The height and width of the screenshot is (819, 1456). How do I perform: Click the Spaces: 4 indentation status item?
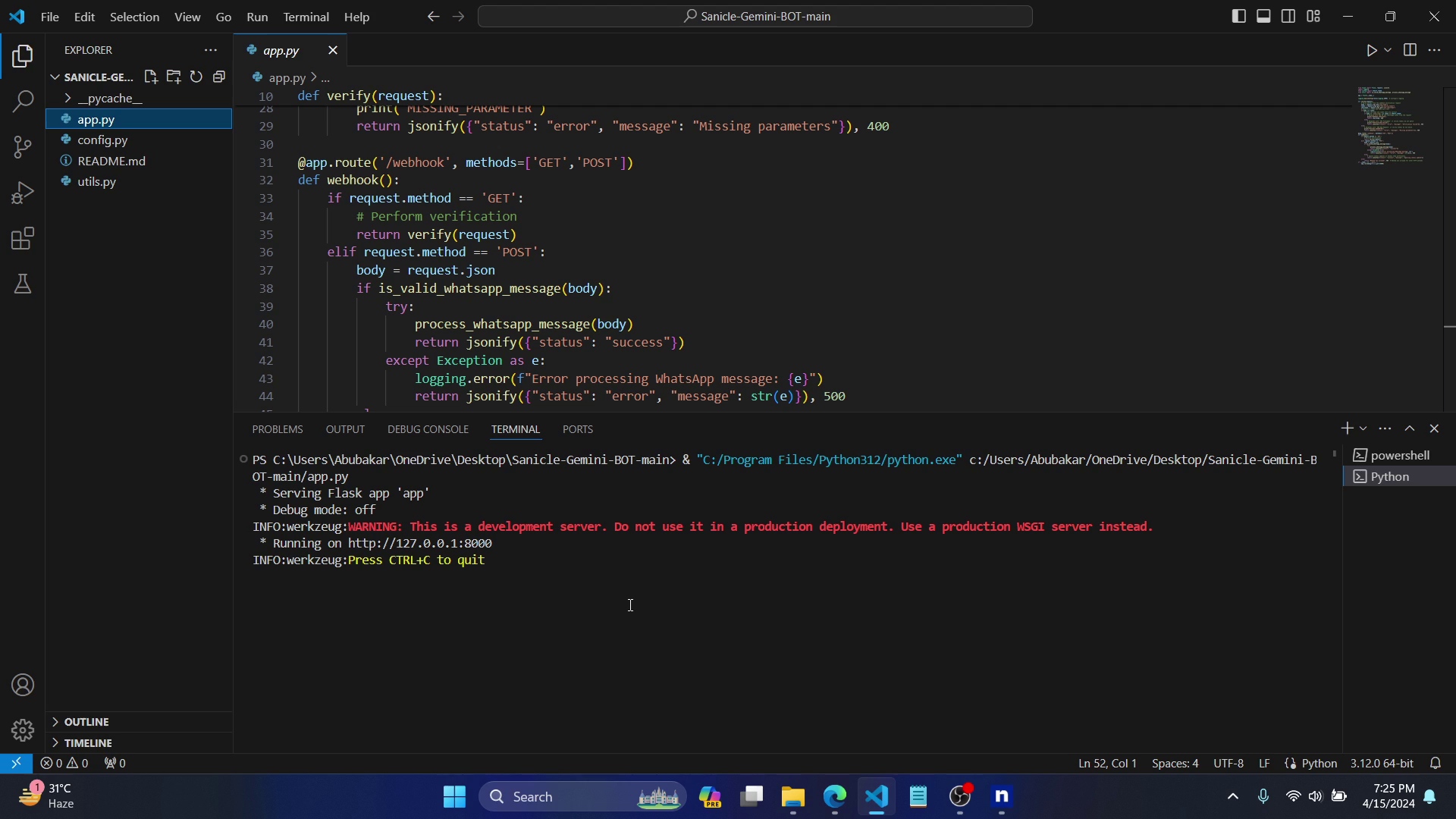[1175, 763]
